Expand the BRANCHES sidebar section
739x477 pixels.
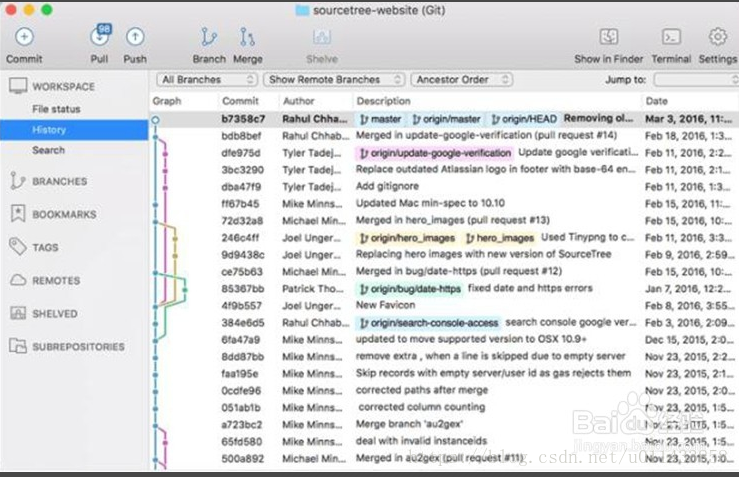(59, 181)
